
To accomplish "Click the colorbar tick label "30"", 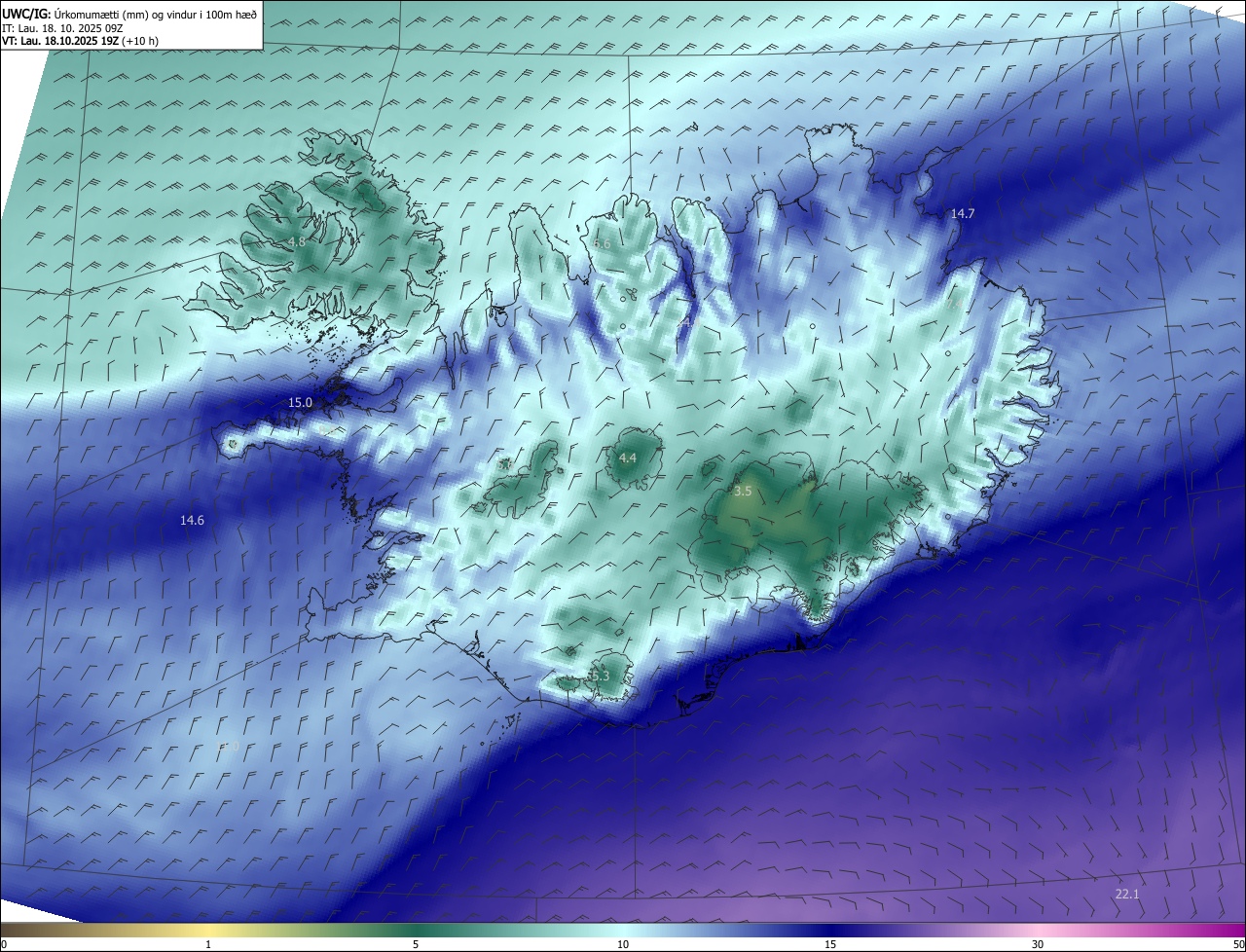I will point(1038,944).
